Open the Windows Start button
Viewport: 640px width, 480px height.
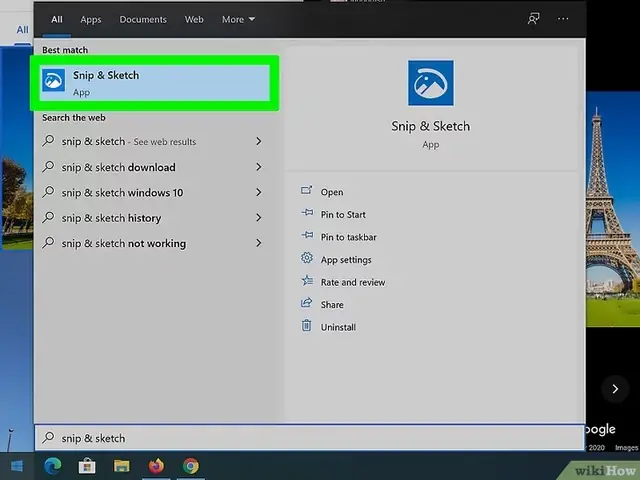coord(17,466)
